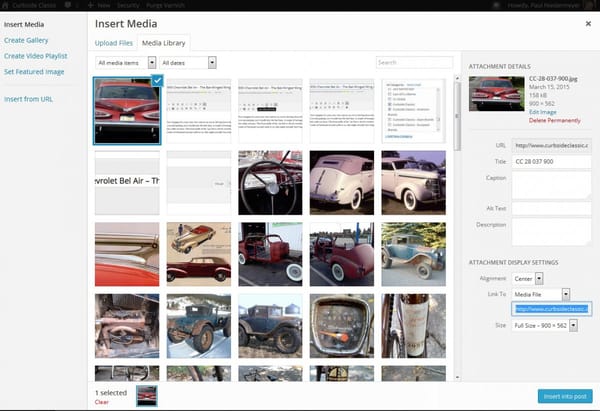Select the steering wheel dashboard thumbnail

(x=270, y=183)
